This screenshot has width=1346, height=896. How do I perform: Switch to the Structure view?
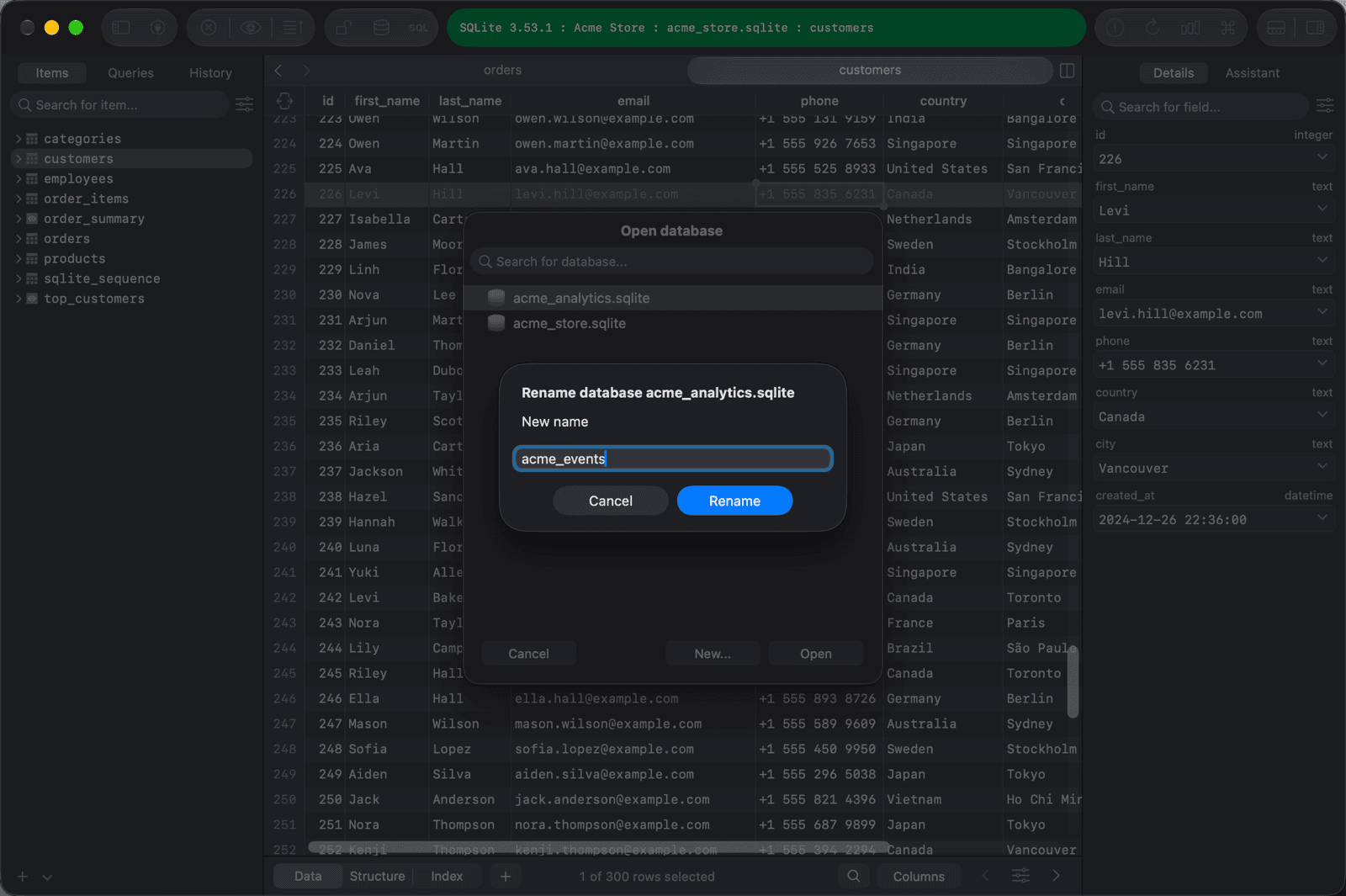pyautogui.click(x=377, y=876)
